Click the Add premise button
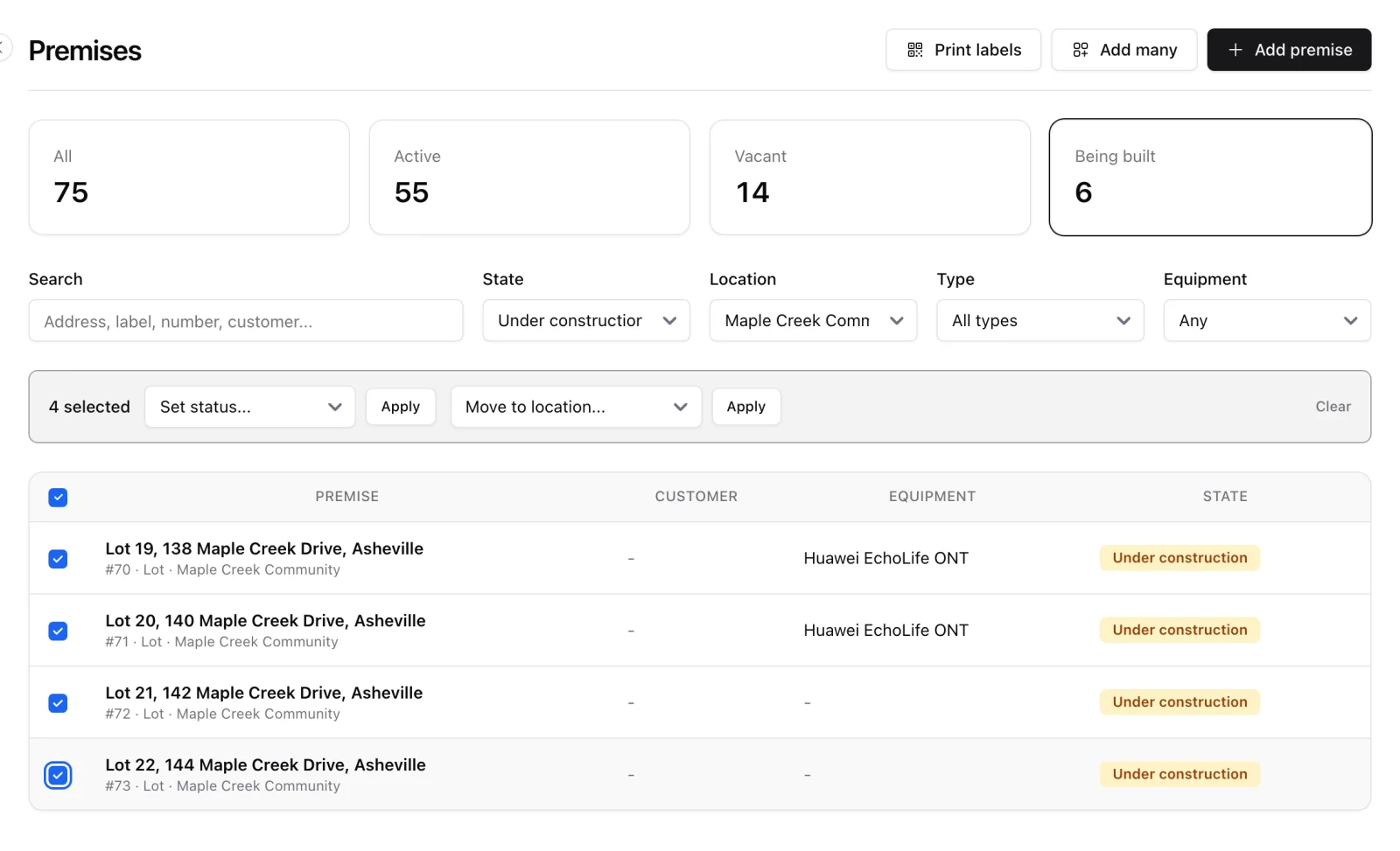The image size is (1400, 851). click(1289, 50)
